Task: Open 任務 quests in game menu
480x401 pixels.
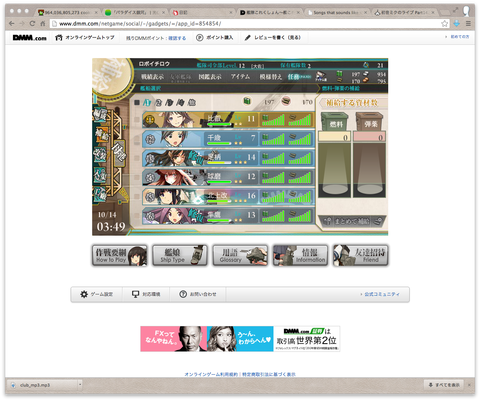Action: tap(299, 77)
